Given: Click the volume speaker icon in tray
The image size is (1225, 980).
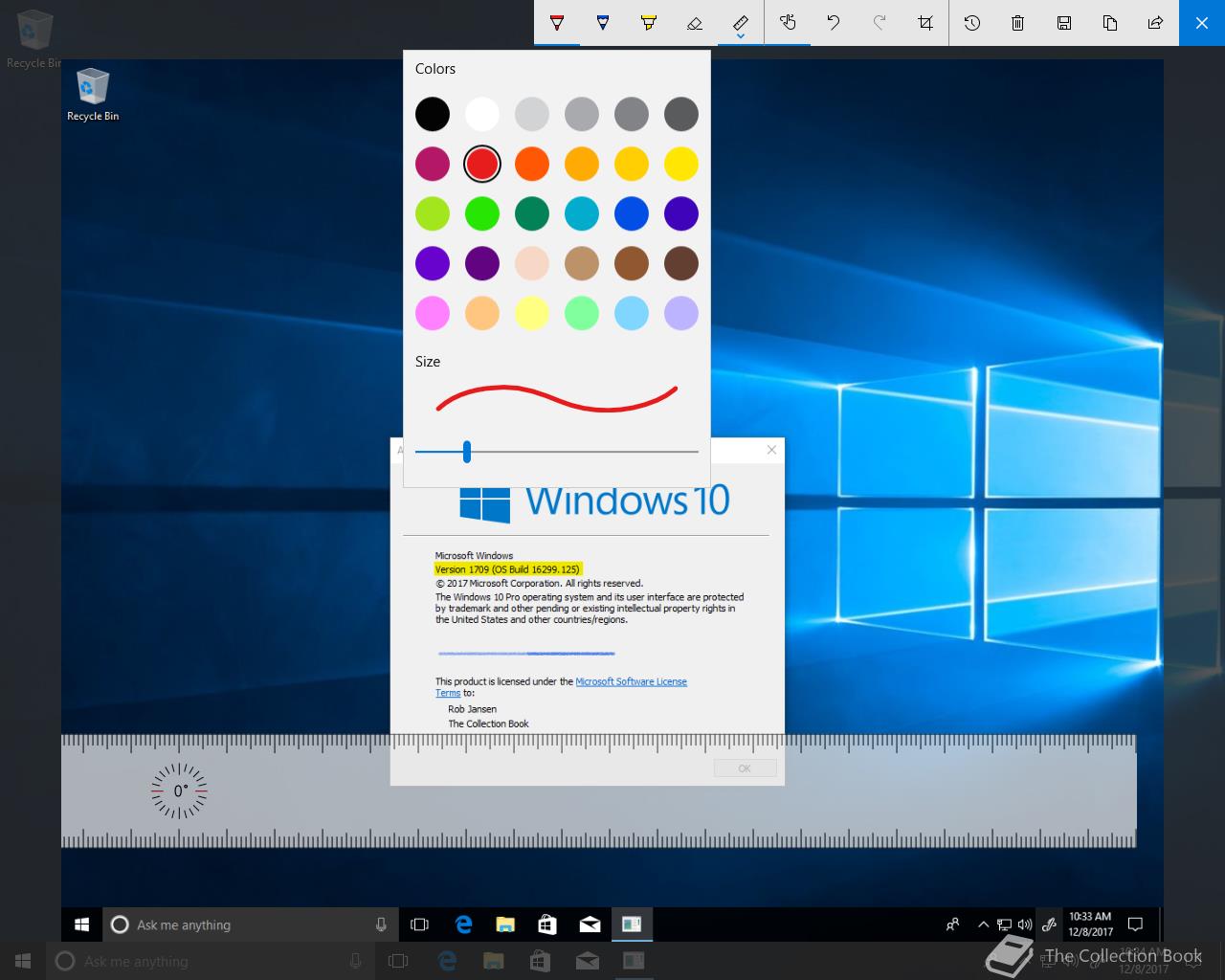Looking at the screenshot, I should coord(1025,924).
